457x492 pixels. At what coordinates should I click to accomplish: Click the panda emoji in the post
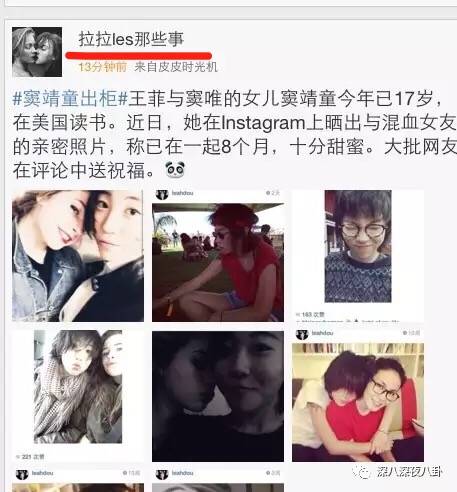point(175,170)
